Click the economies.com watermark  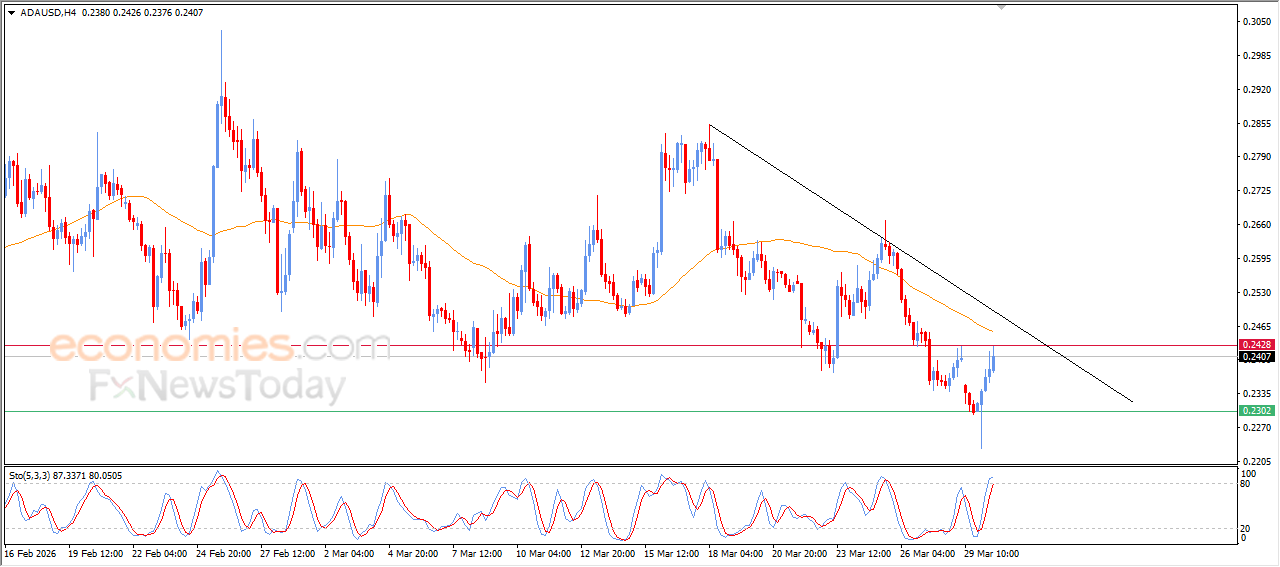click(x=220, y=347)
